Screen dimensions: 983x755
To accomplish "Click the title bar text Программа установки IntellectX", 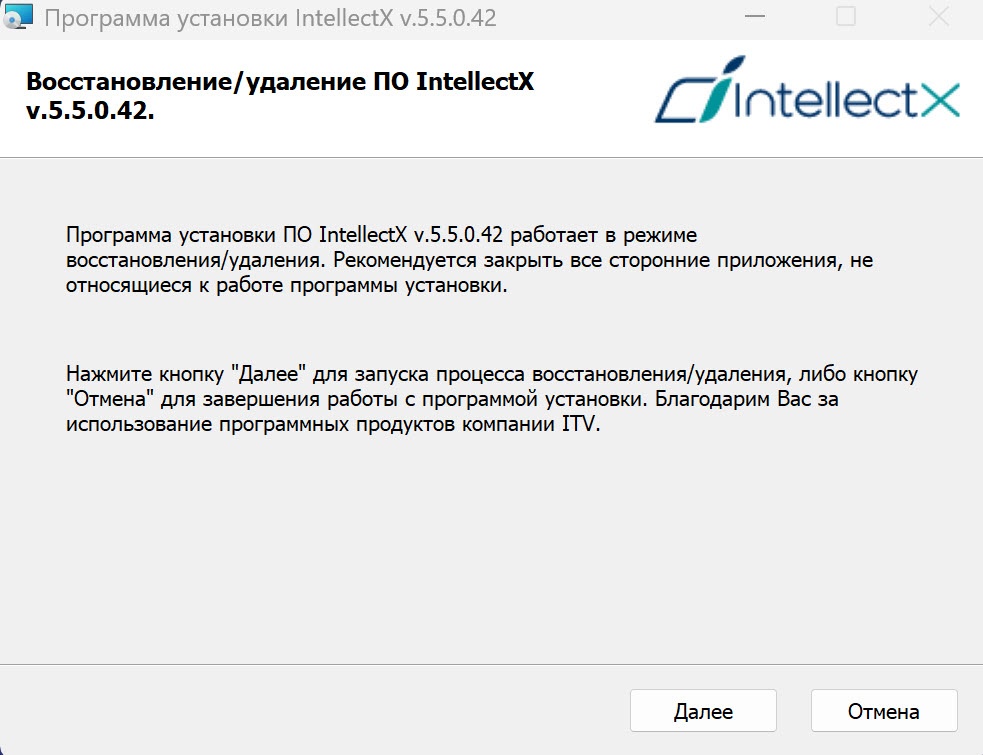I will pyautogui.click(x=219, y=18).
